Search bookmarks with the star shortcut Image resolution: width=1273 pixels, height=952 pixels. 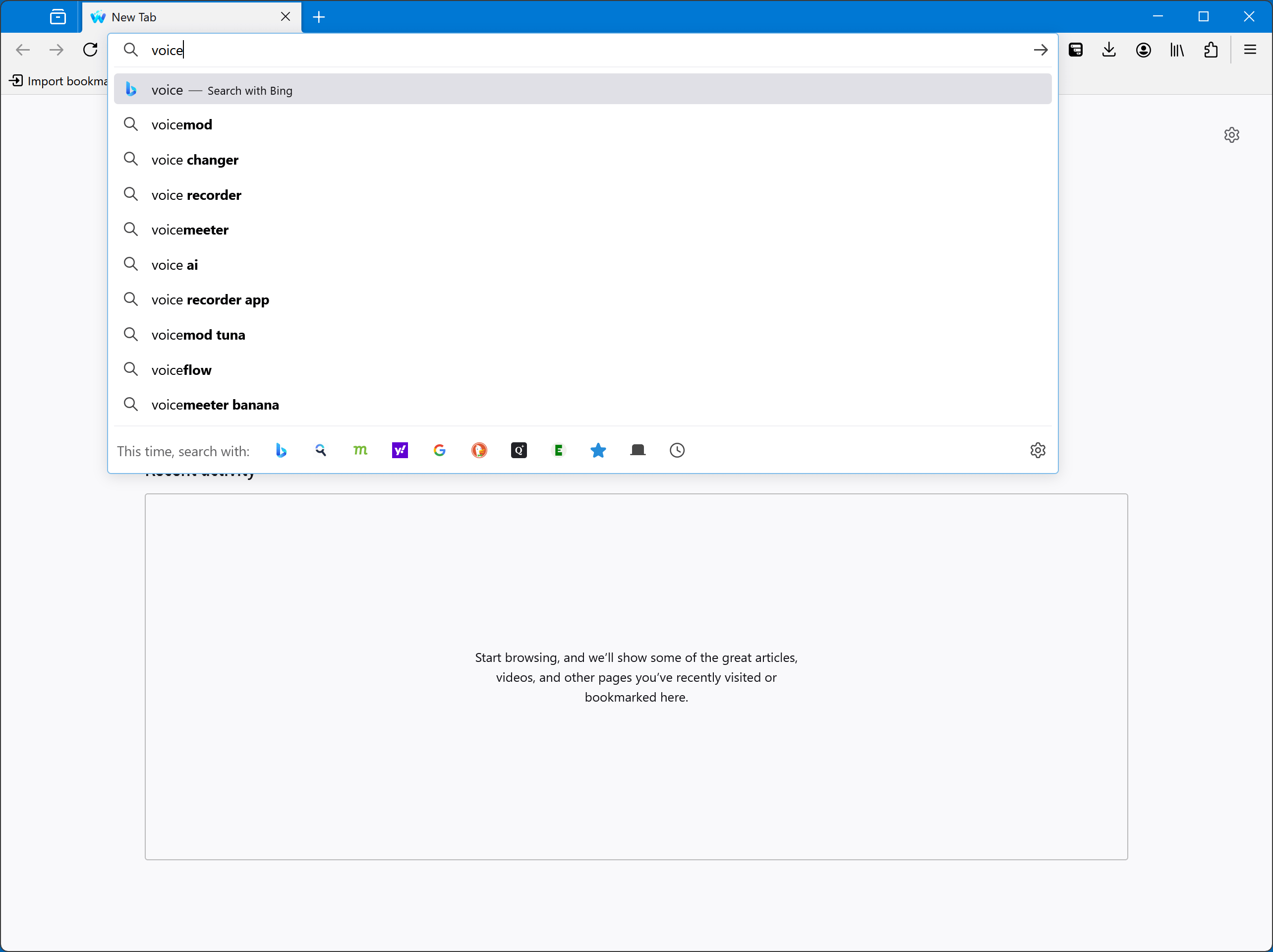coord(598,451)
